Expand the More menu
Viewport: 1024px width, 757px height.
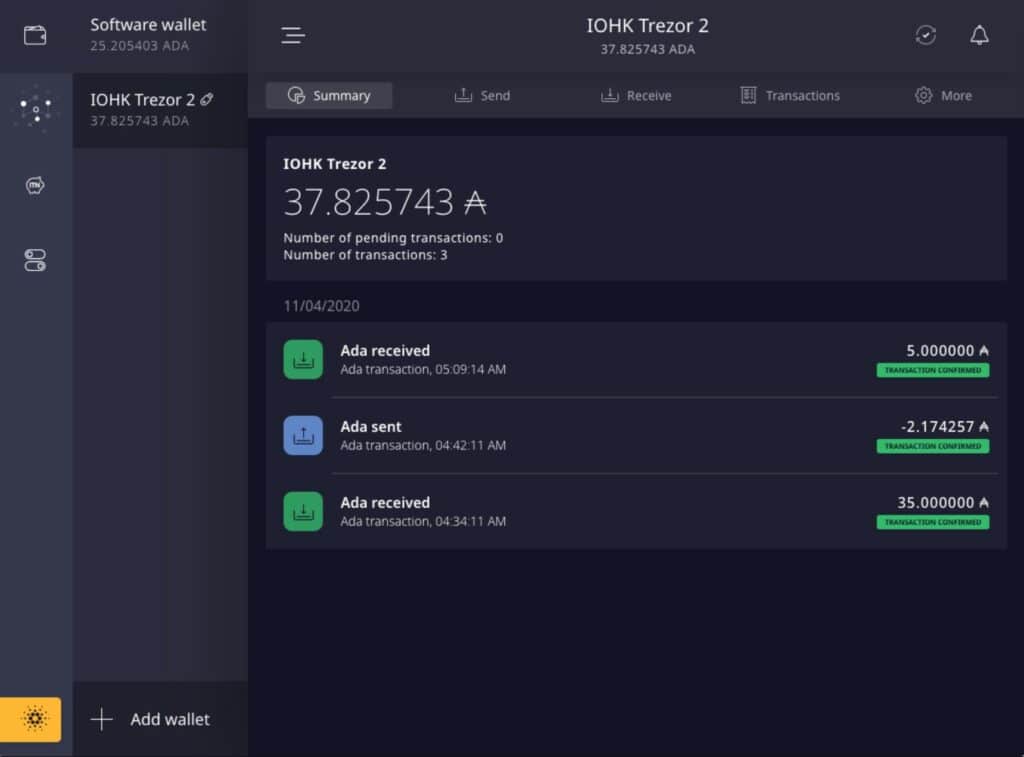pos(943,95)
